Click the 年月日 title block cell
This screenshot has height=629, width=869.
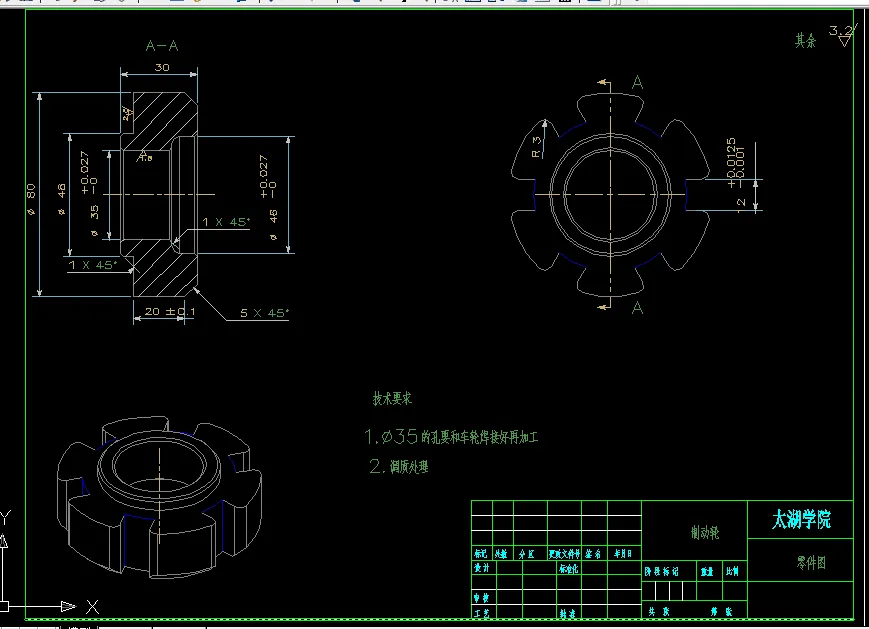click(623, 554)
